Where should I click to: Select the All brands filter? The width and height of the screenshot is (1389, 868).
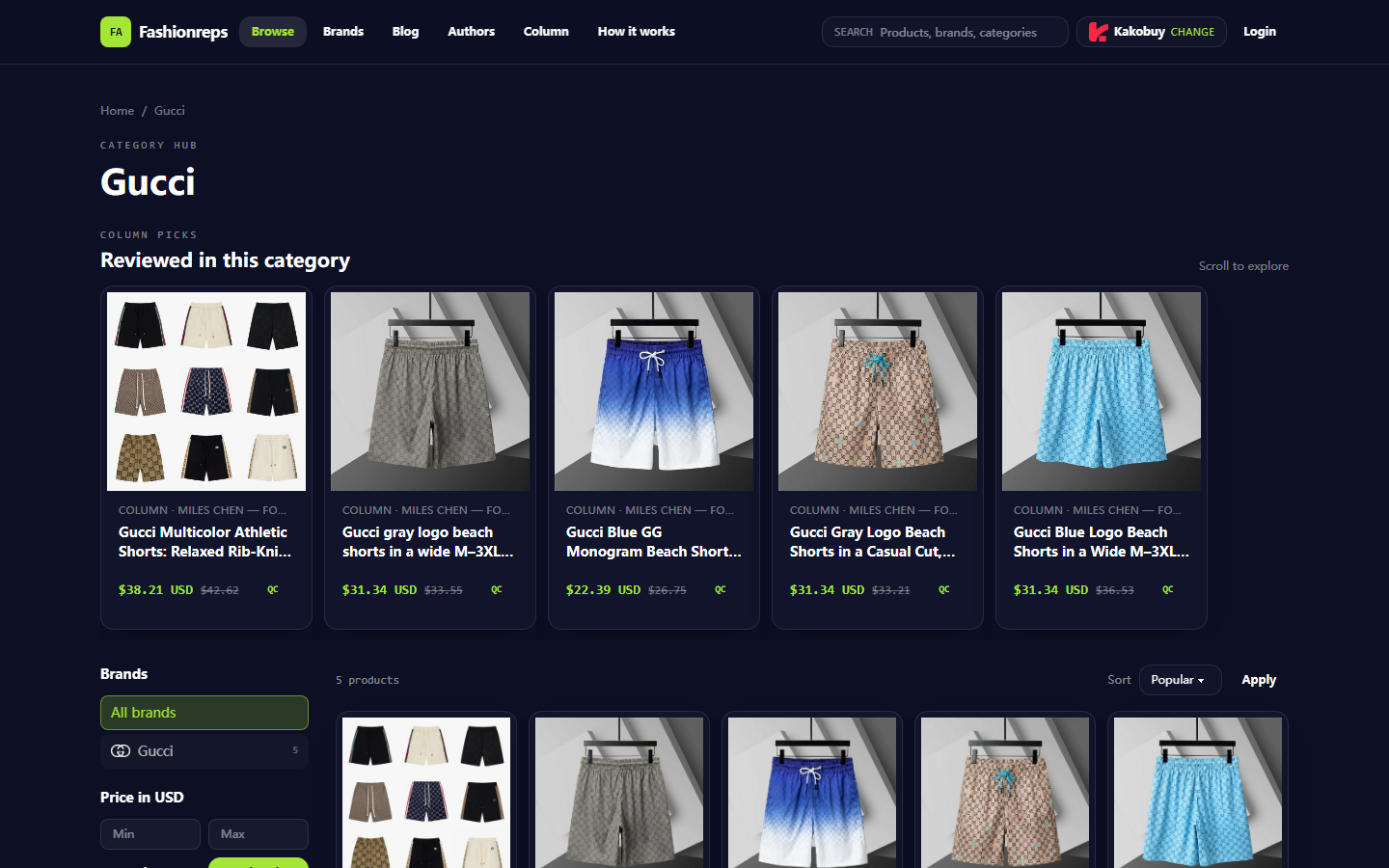click(204, 713)
